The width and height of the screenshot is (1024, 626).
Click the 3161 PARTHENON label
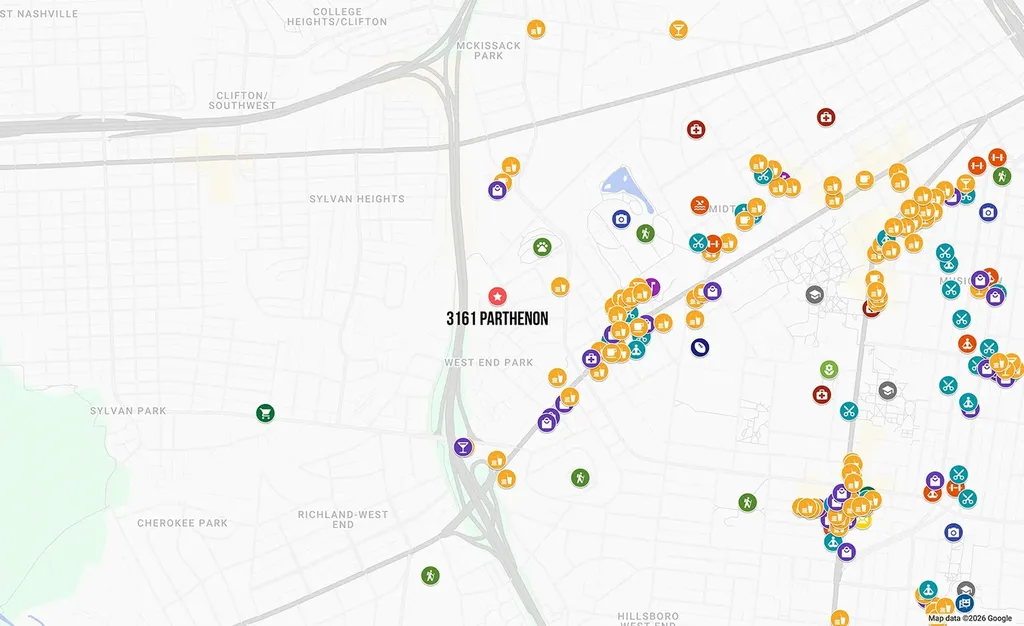click(498, 319)
